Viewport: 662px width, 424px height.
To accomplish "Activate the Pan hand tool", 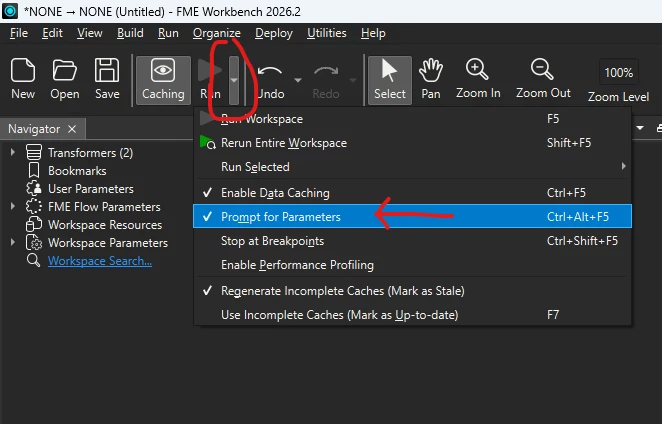I will click(431, 79).
